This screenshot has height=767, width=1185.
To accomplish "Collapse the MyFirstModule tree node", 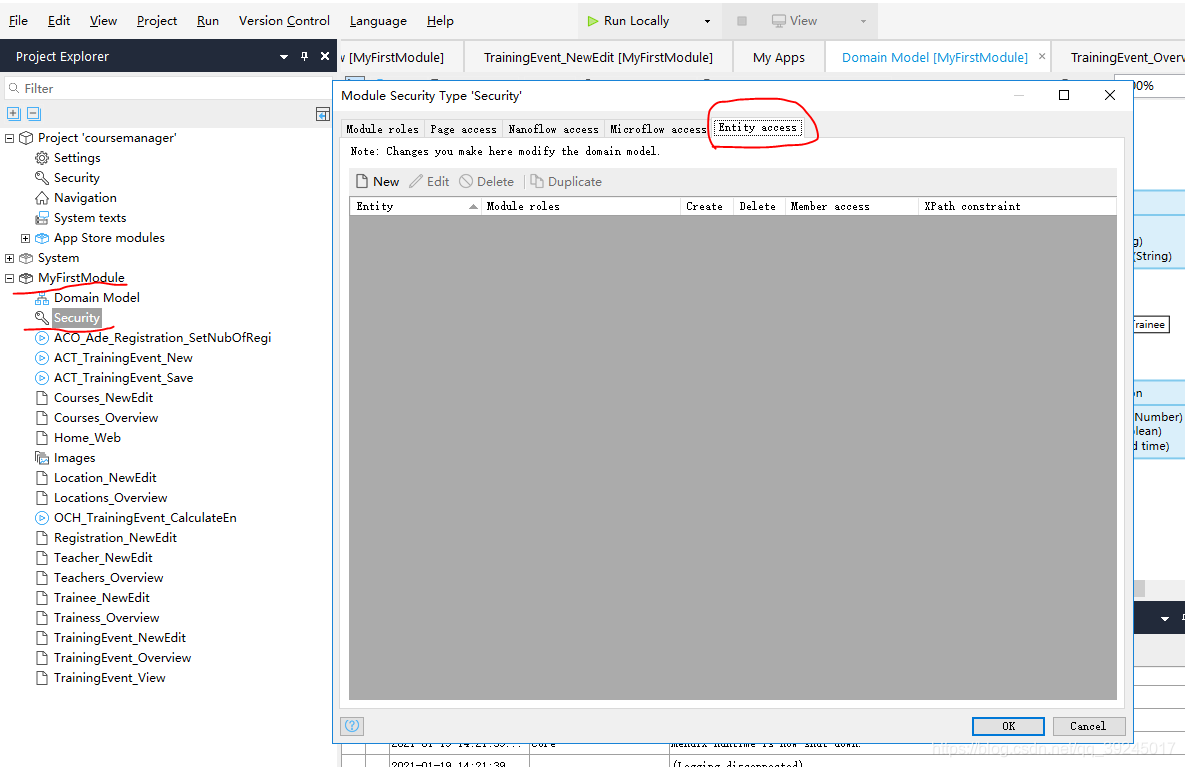I will (10, 278).
